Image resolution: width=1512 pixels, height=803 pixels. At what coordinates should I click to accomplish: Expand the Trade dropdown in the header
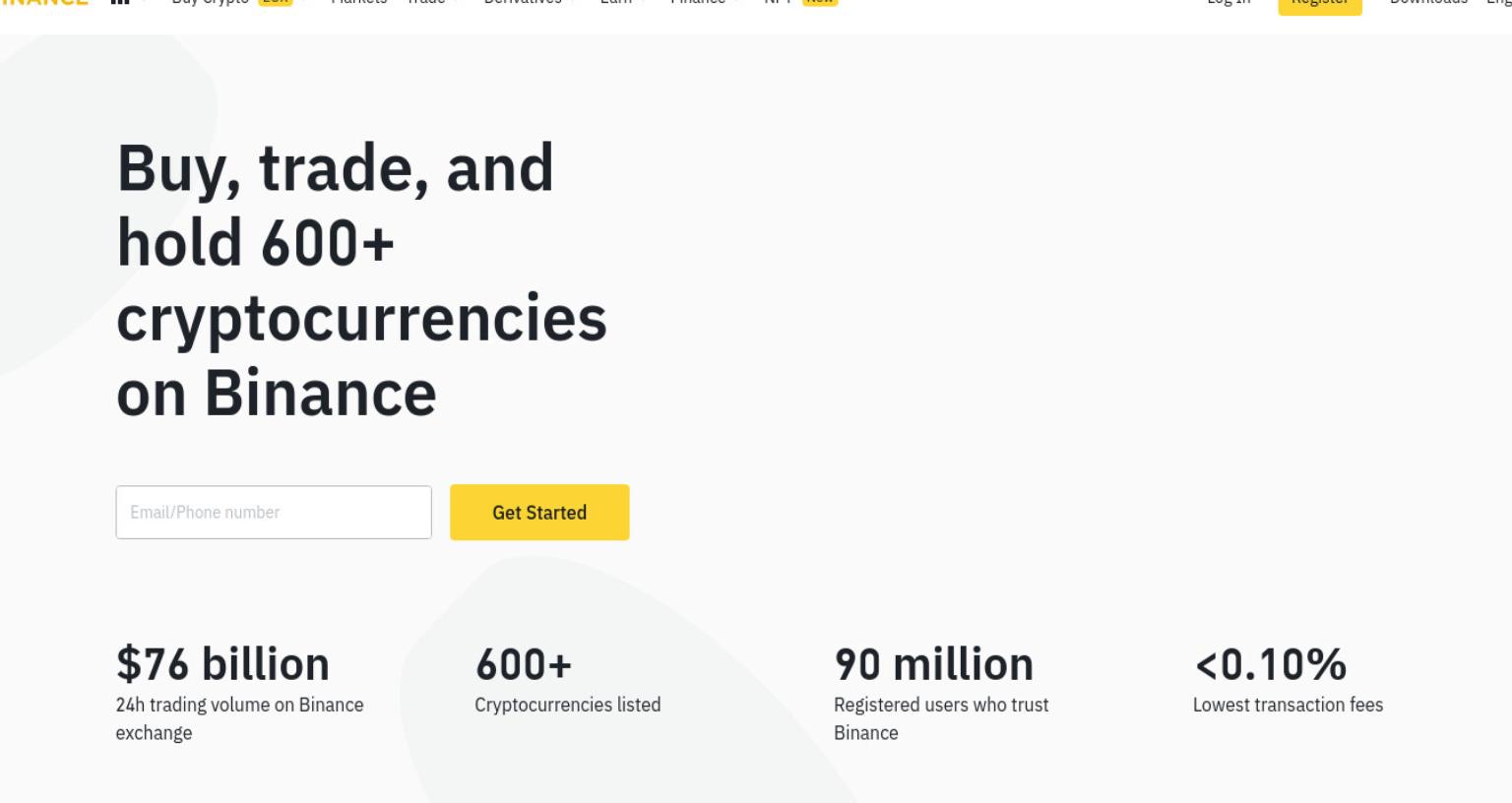(426, 3)
